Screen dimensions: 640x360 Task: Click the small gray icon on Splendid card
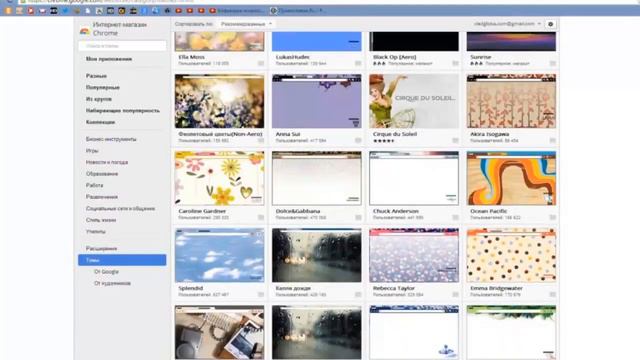point(260,294)
